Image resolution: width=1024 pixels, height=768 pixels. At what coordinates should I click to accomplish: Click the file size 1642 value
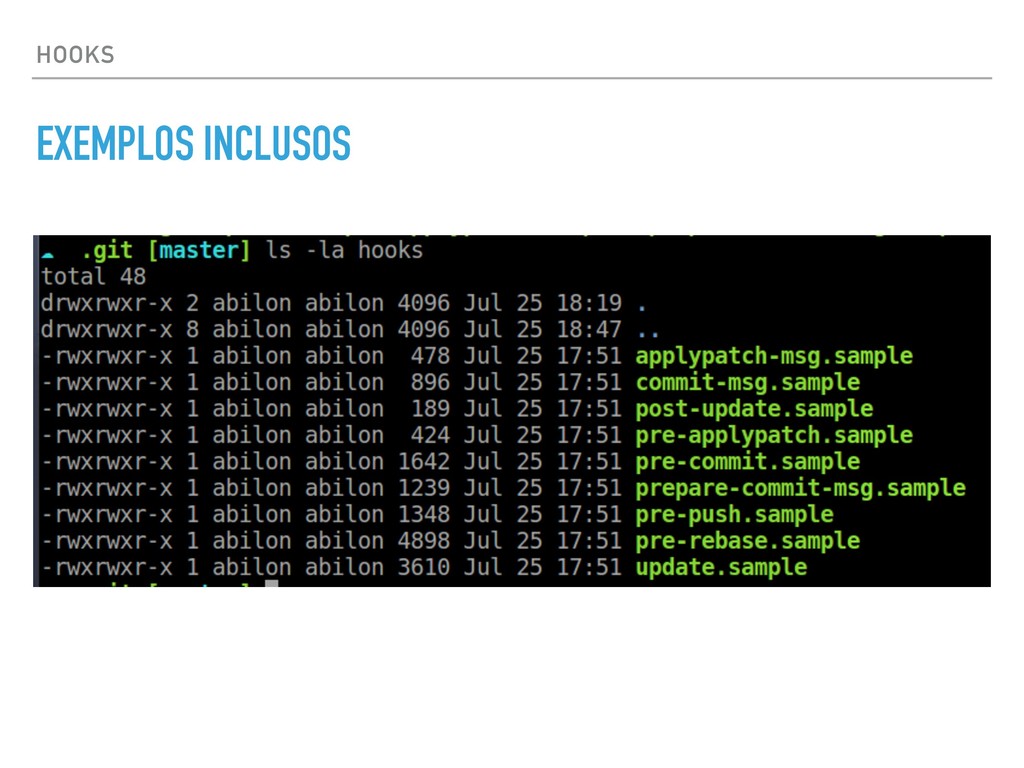click(423, 462)
